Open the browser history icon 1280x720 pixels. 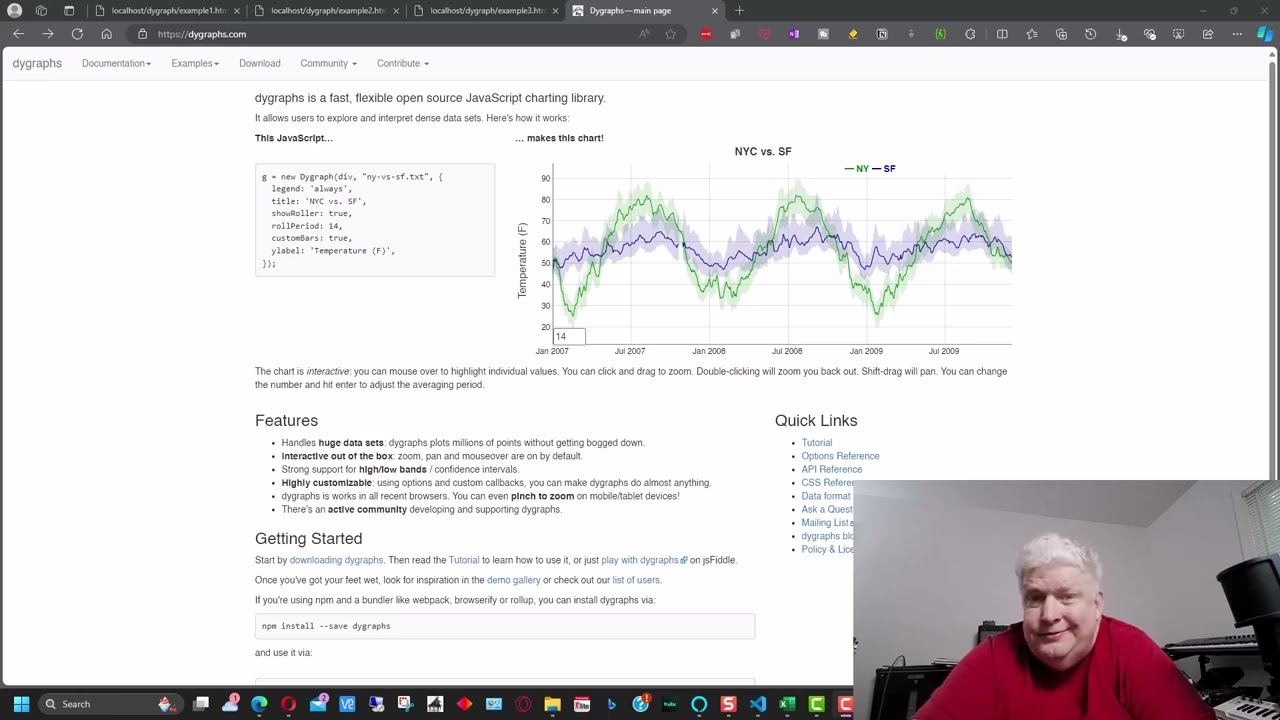pyautogui.click(x=1090, y=34)
